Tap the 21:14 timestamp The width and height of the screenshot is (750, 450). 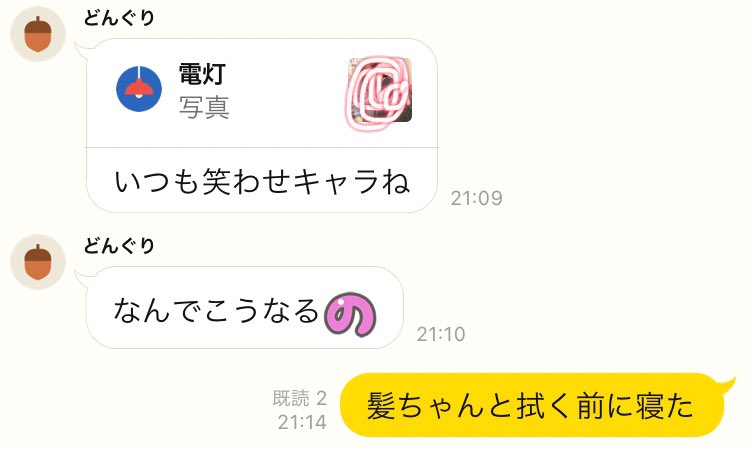tap(302, 422)
